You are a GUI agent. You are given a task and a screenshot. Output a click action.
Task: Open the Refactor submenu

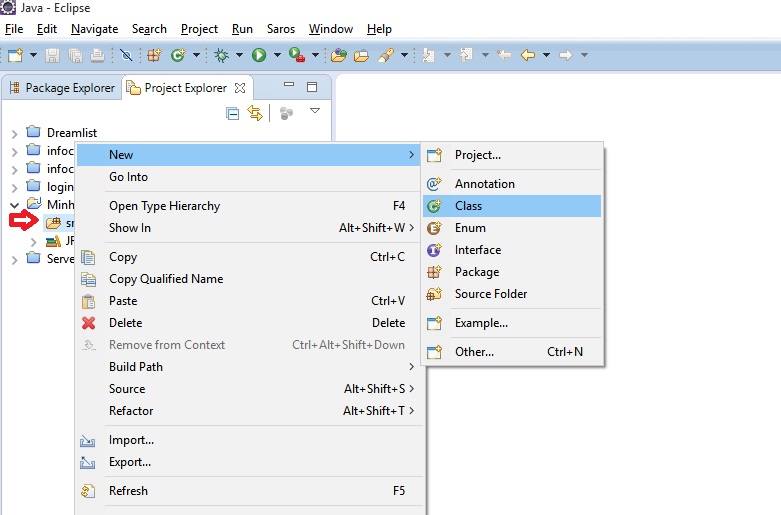point(249,410)
